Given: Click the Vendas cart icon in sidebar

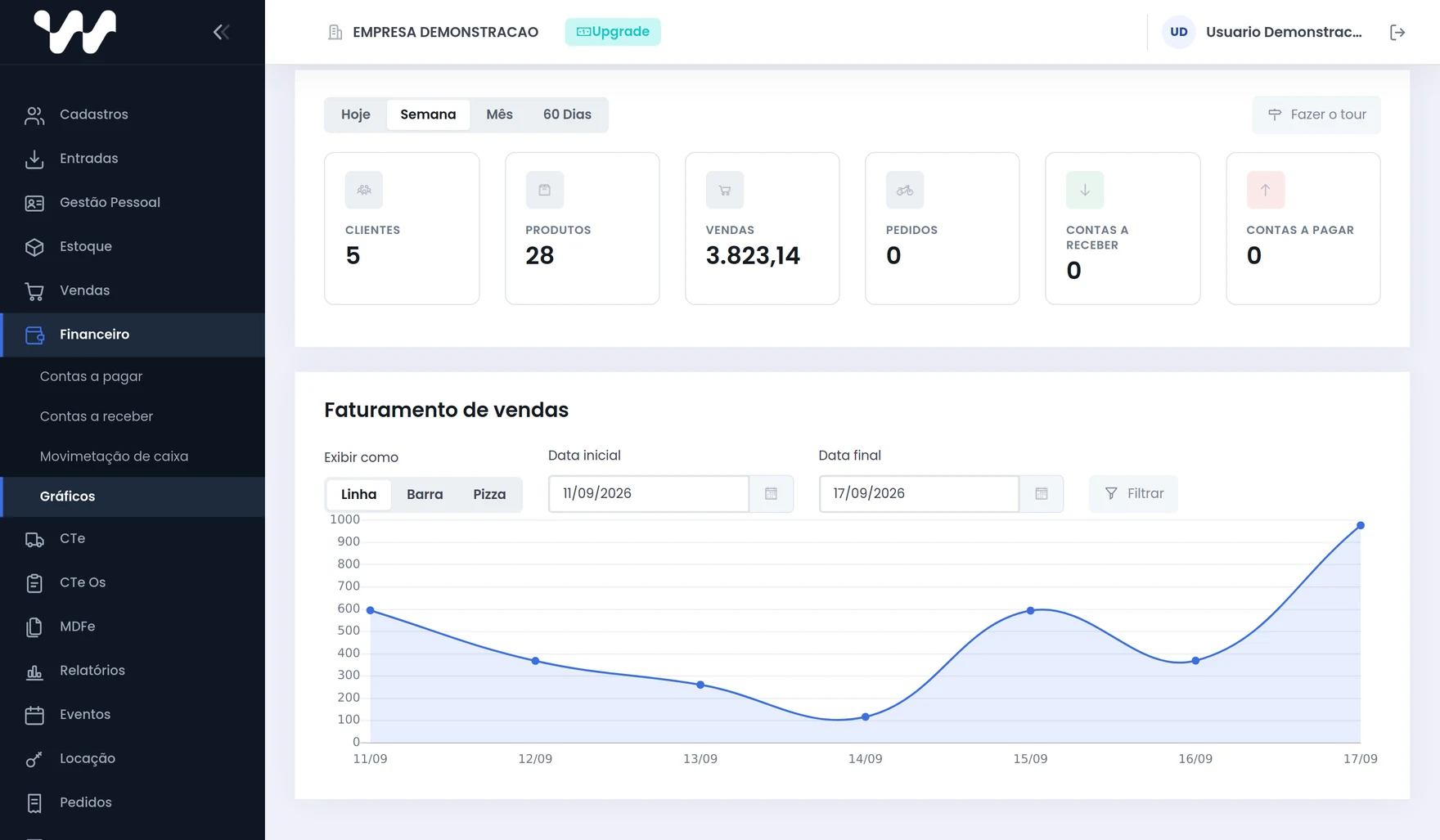Looking at the screenshot, I should (34, 291).
